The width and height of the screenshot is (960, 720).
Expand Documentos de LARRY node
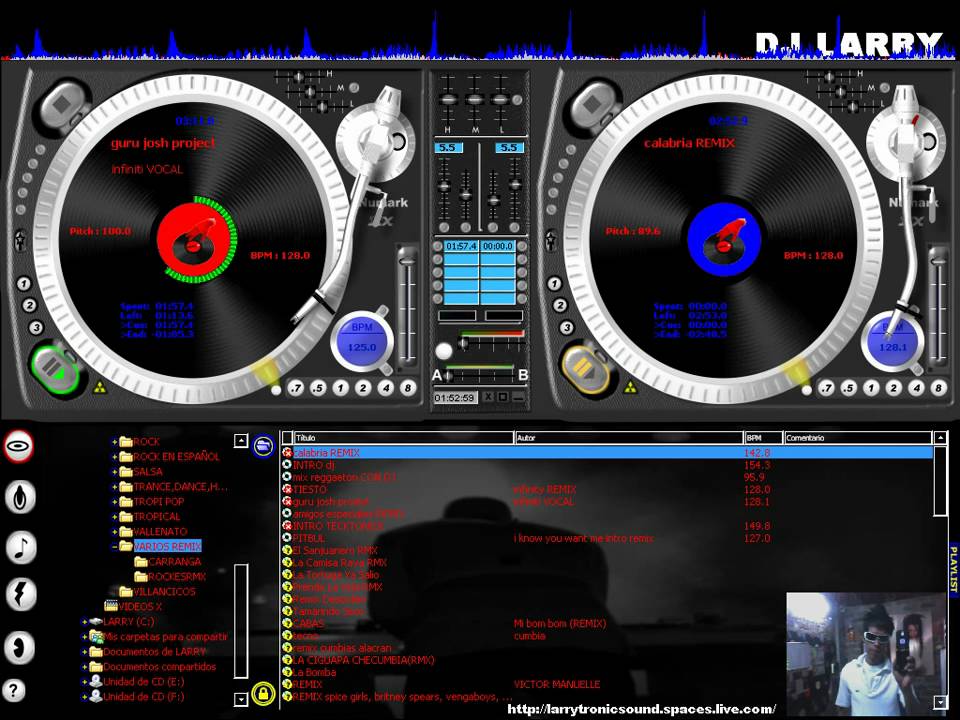click(x=84, y=651)
